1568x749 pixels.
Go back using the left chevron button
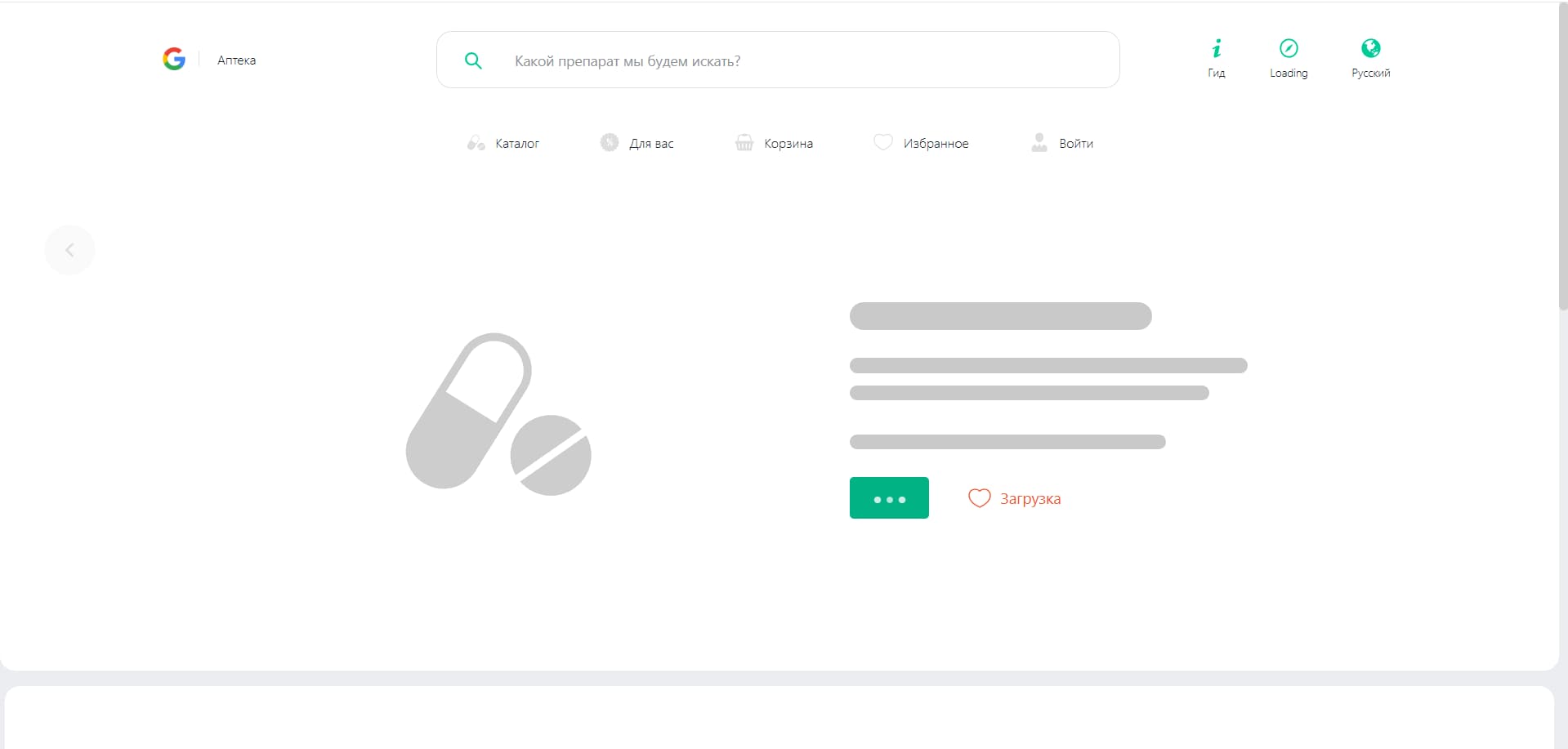pos(69,250)
